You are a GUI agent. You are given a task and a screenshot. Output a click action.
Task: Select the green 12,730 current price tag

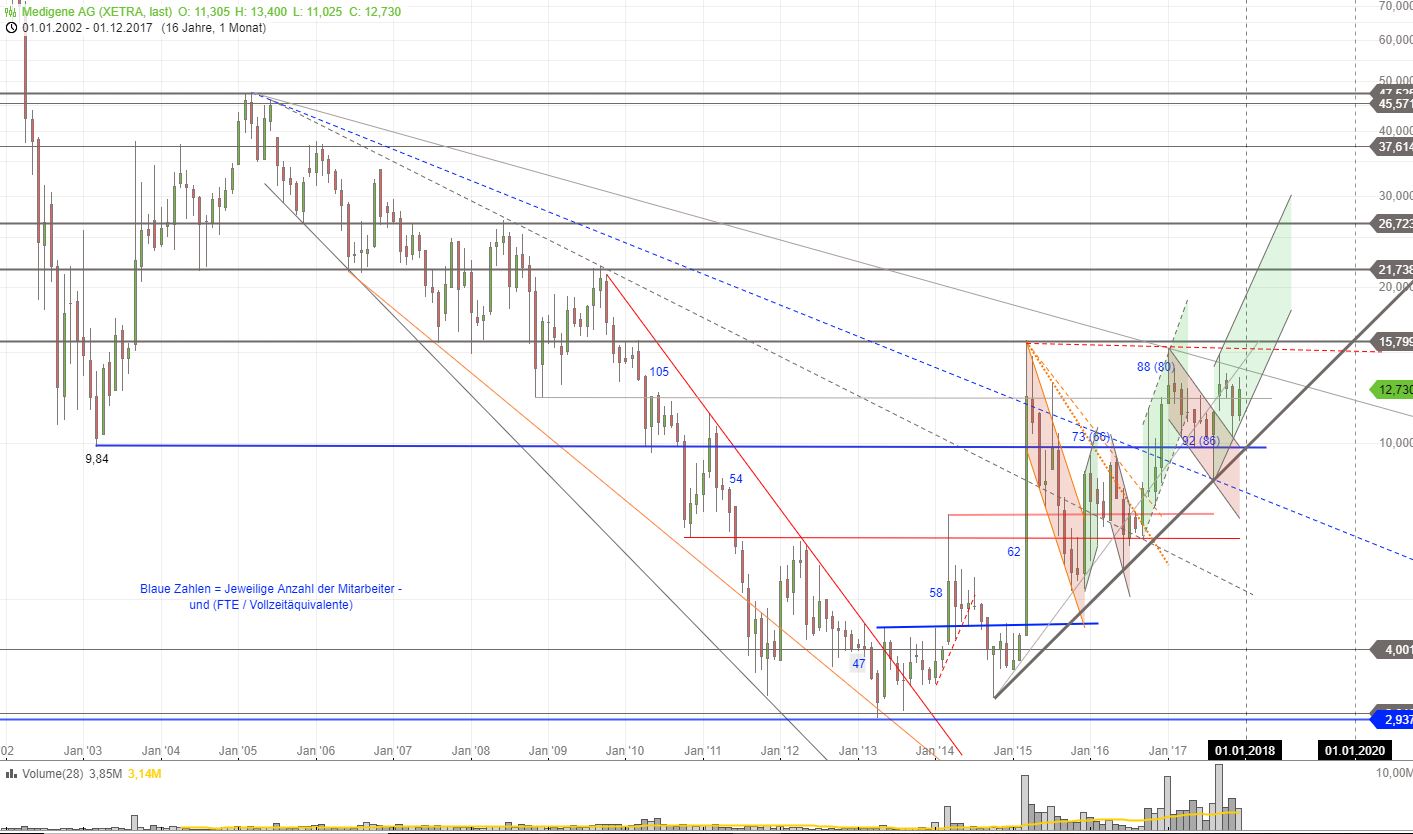tap(1388, 390)
